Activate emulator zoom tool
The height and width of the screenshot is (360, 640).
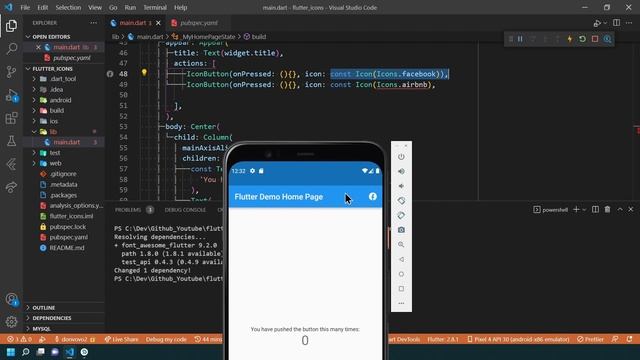point(401,245)
